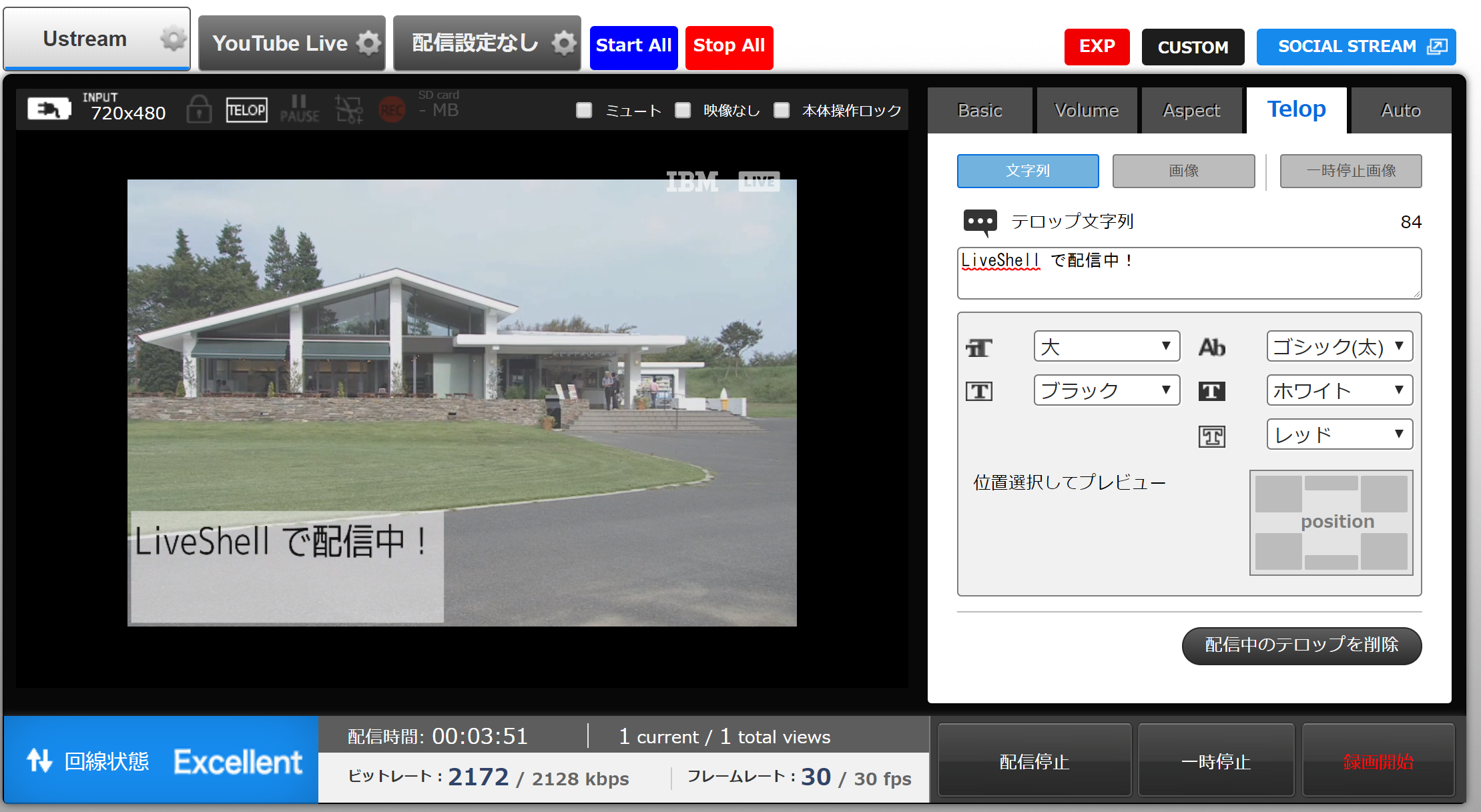Switch to the Aspect tab

(x=1191, y=111)
